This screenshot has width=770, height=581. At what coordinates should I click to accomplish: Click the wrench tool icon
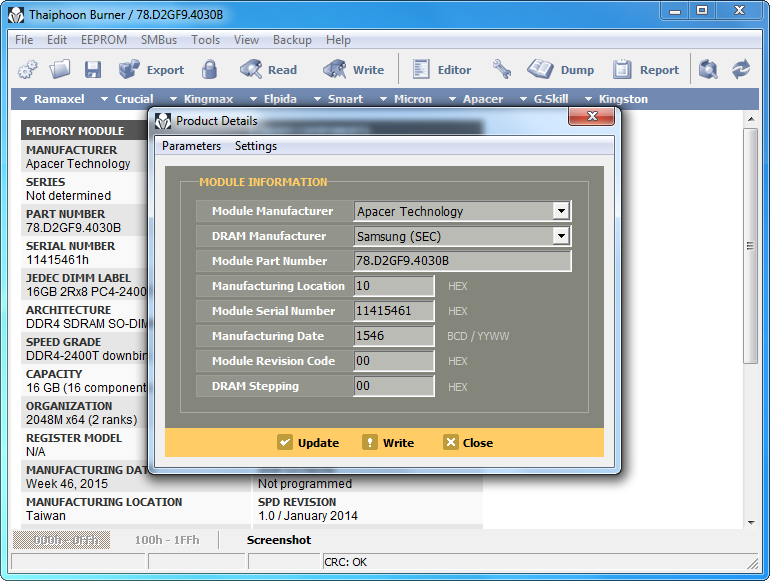(502, 70)
